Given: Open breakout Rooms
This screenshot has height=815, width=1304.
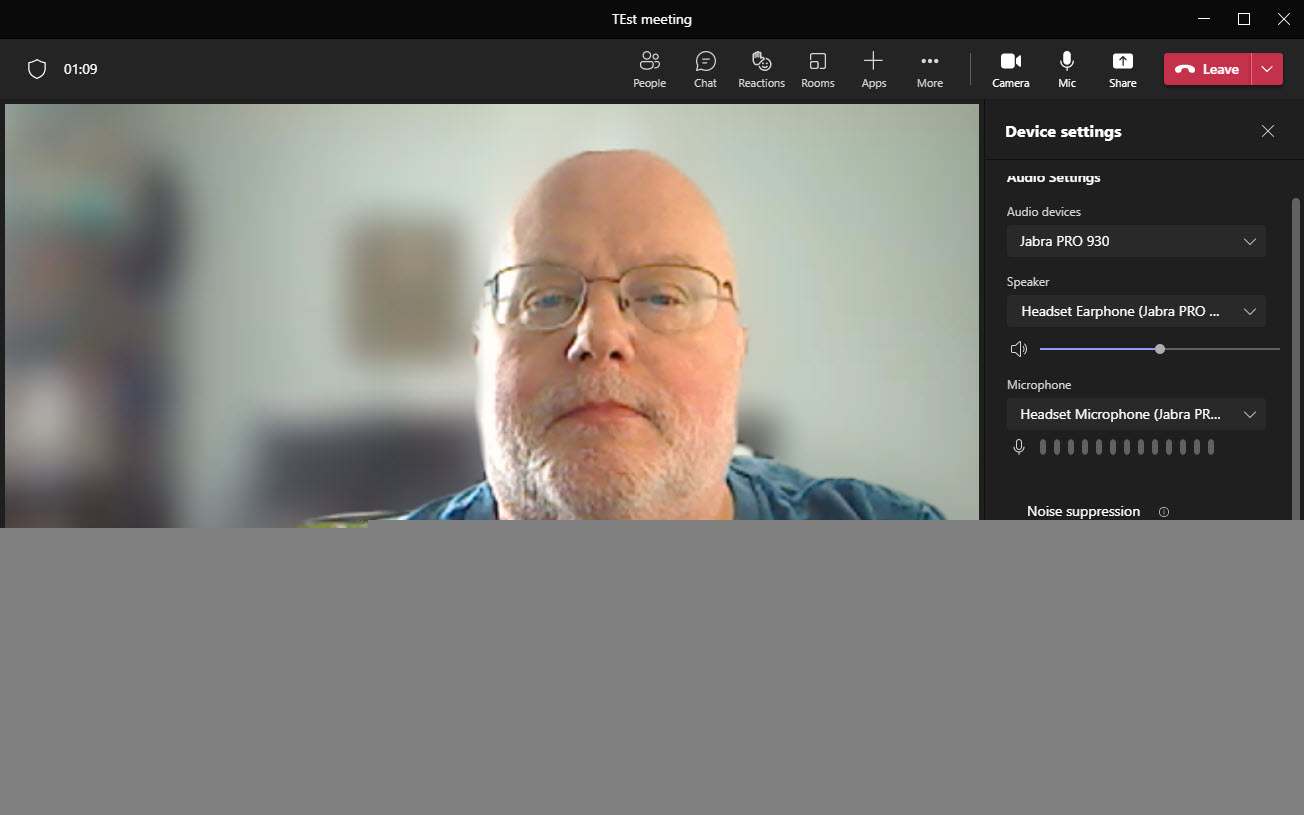Looking at the screenshot, I should coord(817,69).
